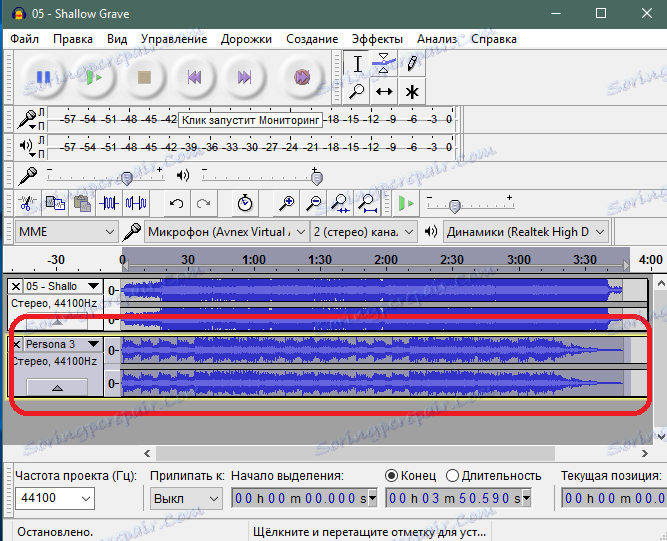The width and height of the screenshot is (667, 541).
Task: Open the Эффекты menu
Action: [377, 39]
